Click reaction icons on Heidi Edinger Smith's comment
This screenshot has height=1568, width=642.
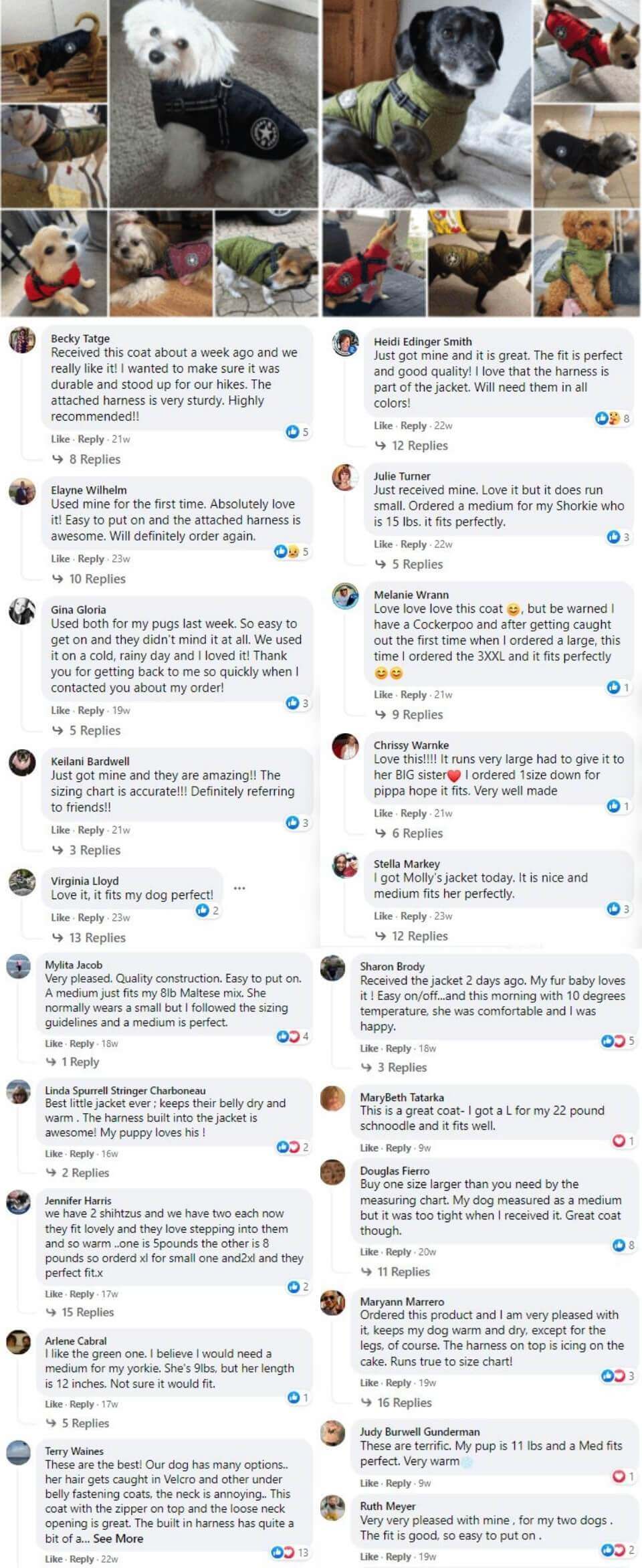tap(608, 419)
